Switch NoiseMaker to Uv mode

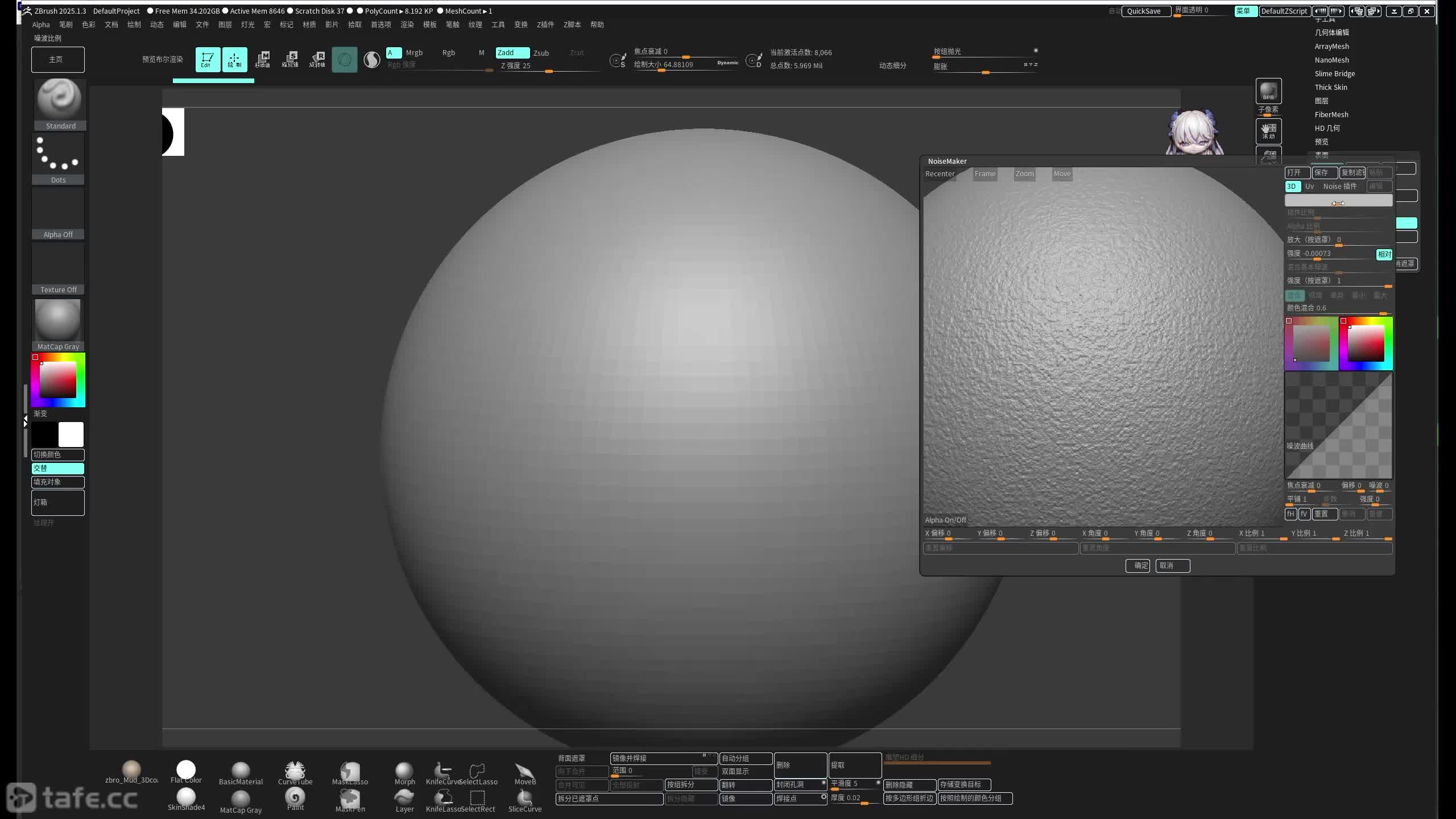pyautogui.click(x=1309, y=187)
